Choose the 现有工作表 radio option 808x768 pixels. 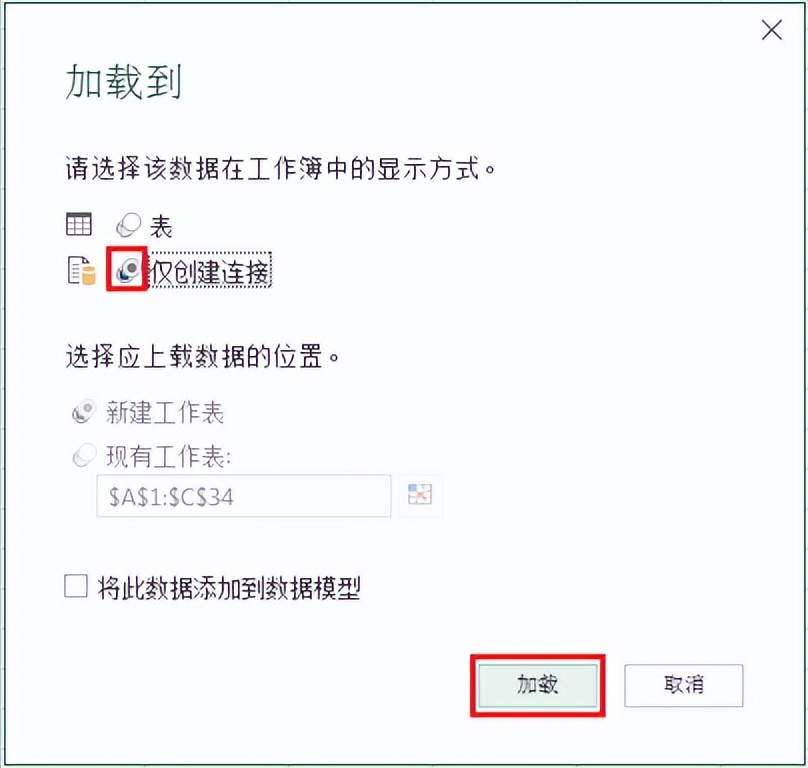85,455
